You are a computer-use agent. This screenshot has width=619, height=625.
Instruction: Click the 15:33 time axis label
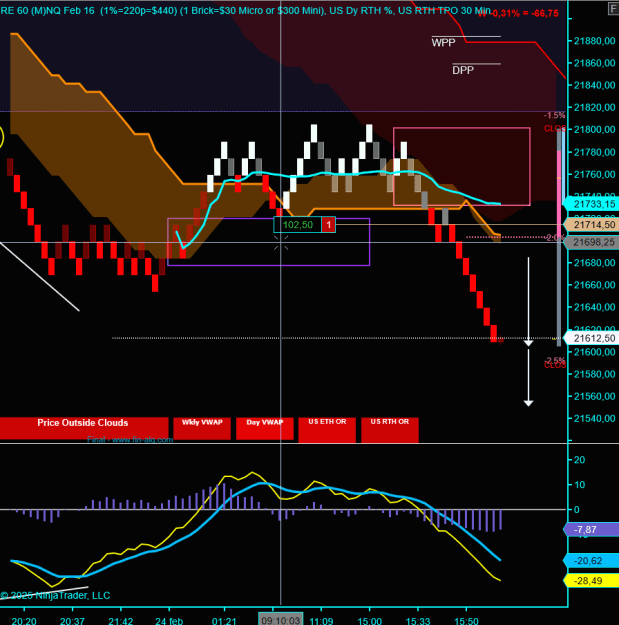coord(418,621)
